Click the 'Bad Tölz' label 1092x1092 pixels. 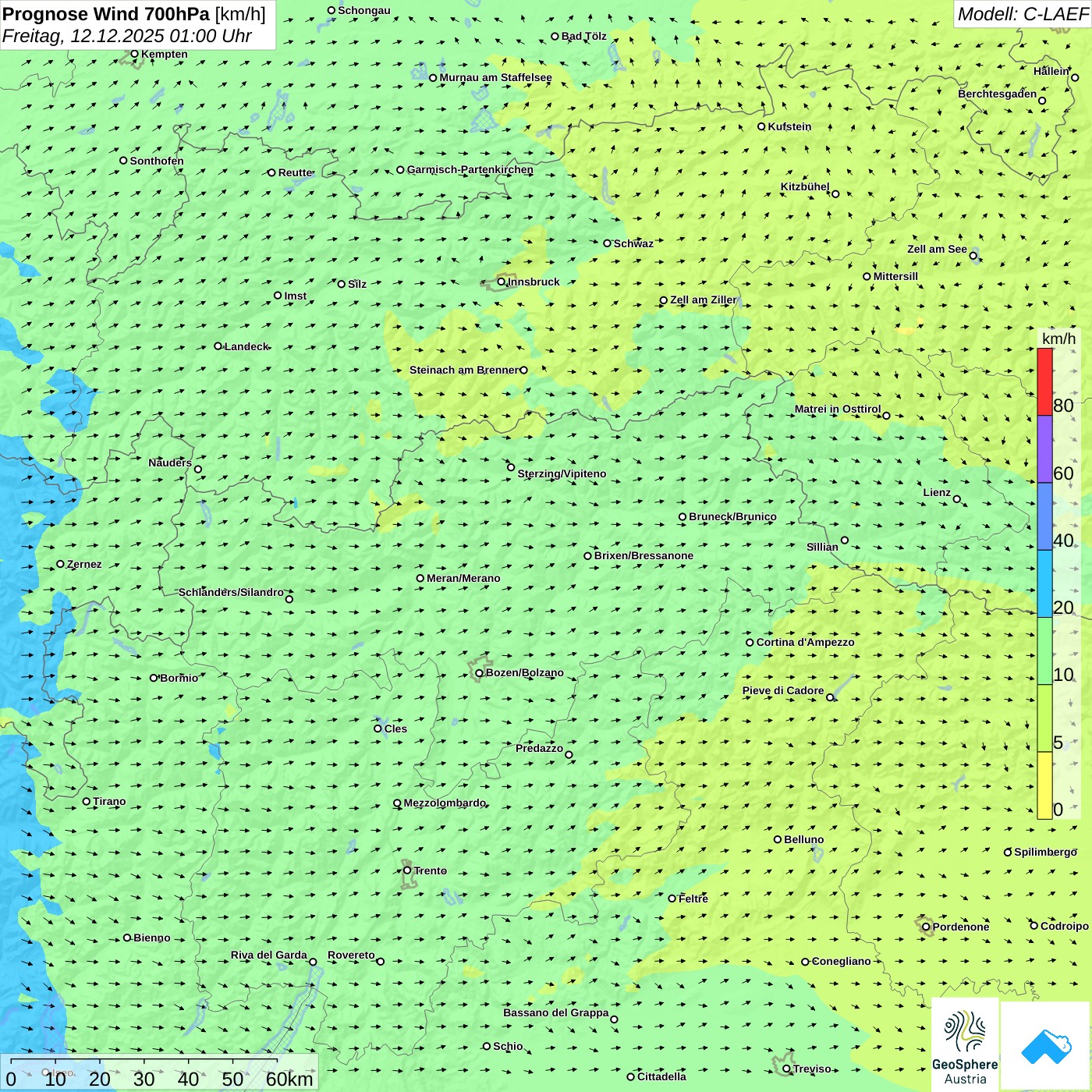pos(584,36)
